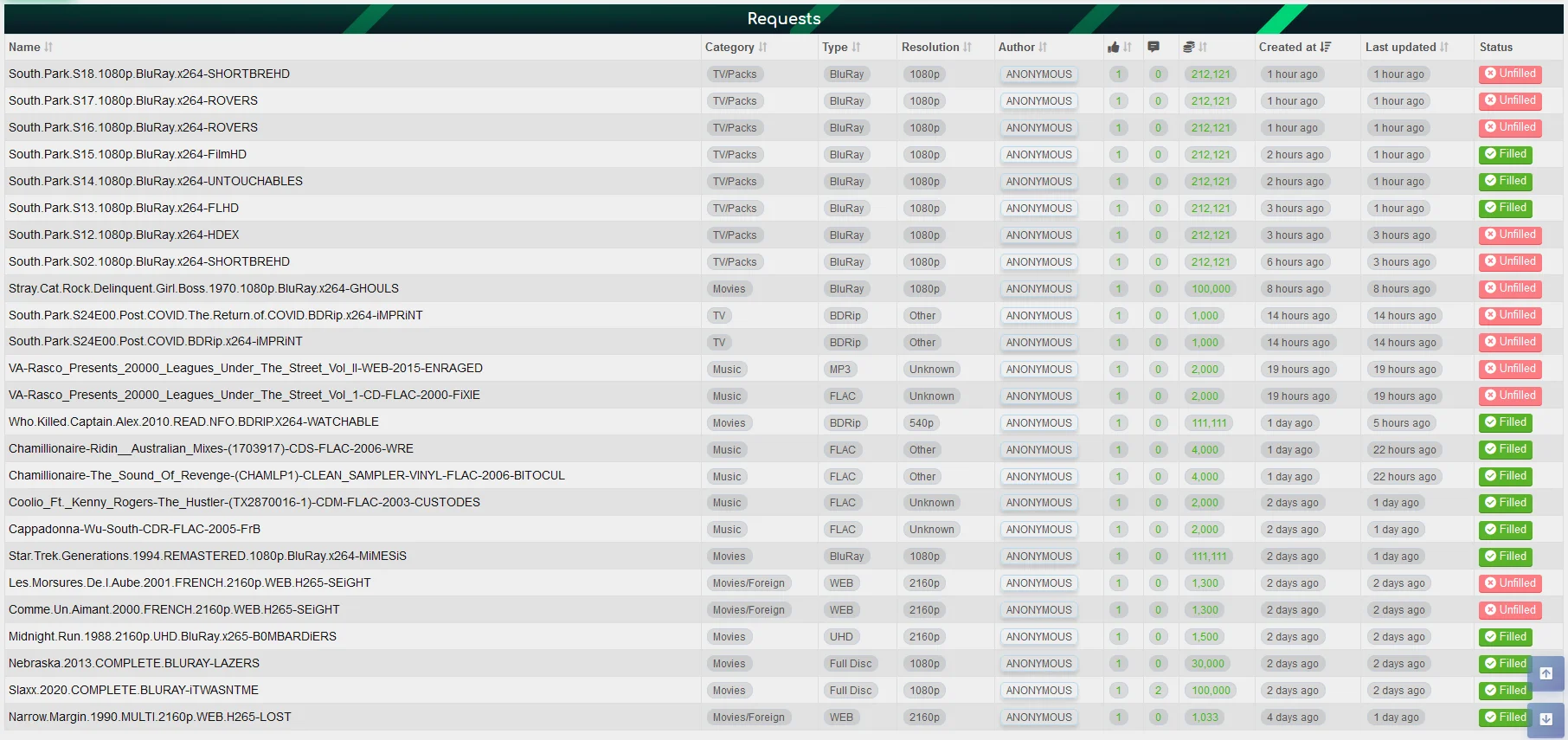Open the Narrow.Margin.1990 request link
Image resolution: width=1568 pixels, height=740 pixels.
(150, 717)
